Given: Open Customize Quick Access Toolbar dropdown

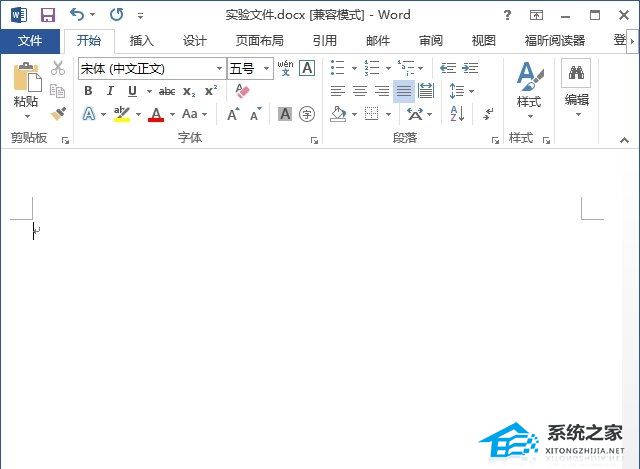Looking at the screenshot, I should coord(140,16).
